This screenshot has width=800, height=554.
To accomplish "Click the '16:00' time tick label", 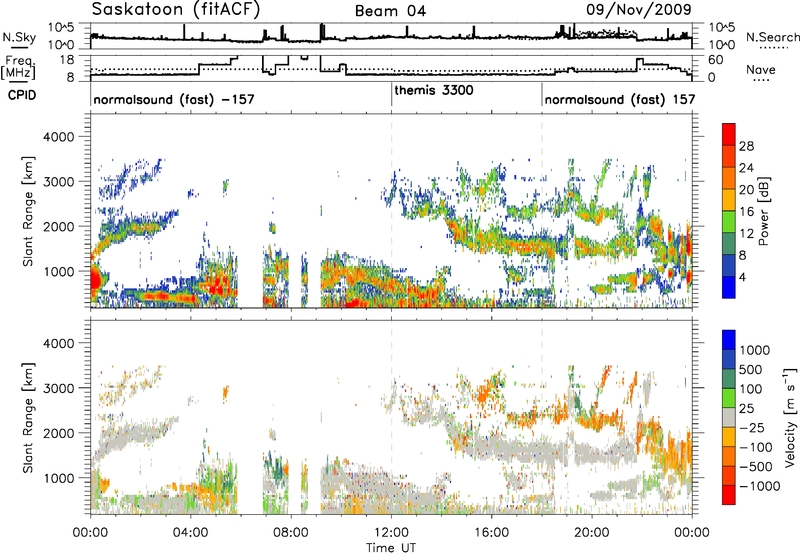I will coord(491,533).
